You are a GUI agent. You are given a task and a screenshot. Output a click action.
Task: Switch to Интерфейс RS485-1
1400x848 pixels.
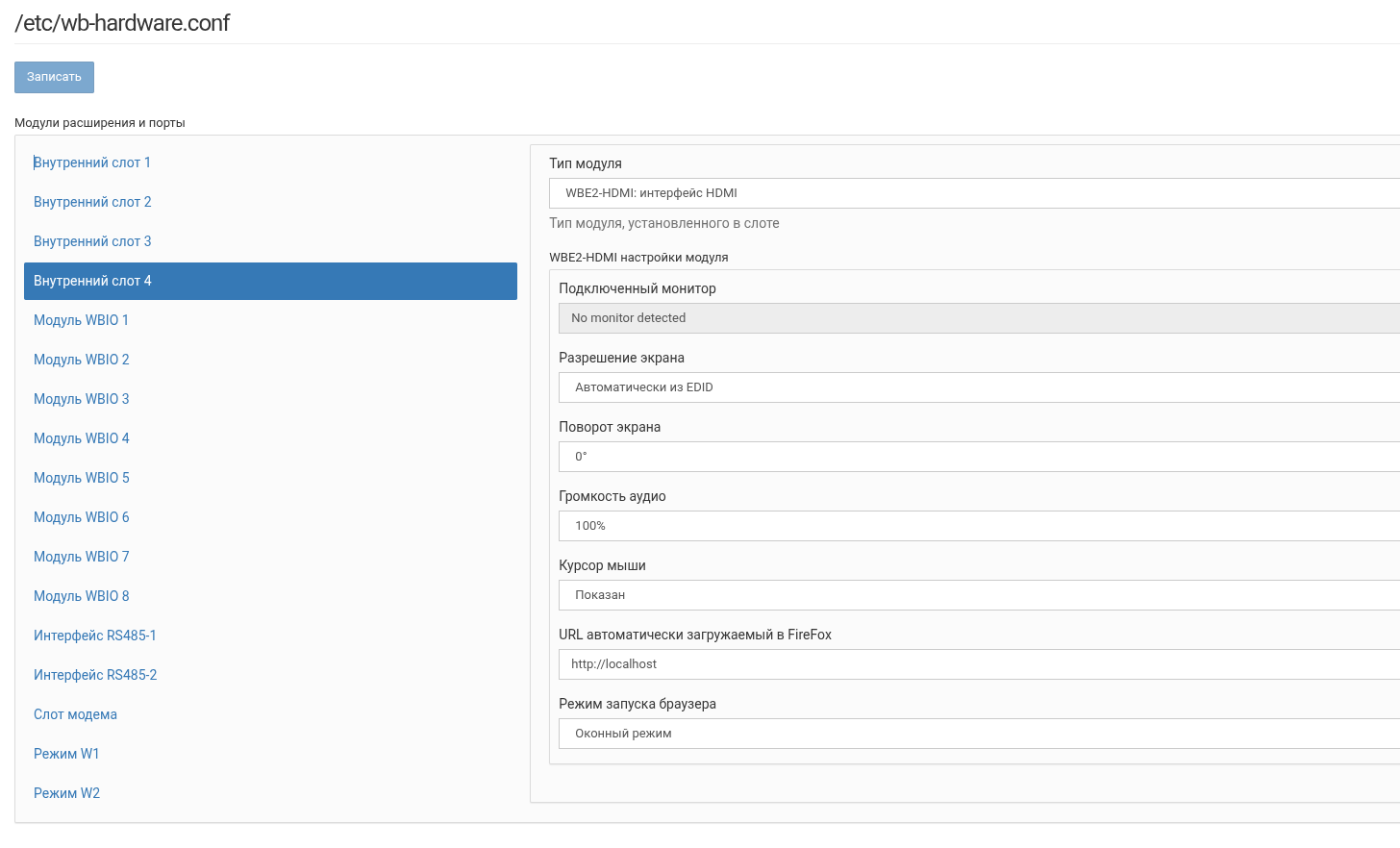(x=95, y=636)
